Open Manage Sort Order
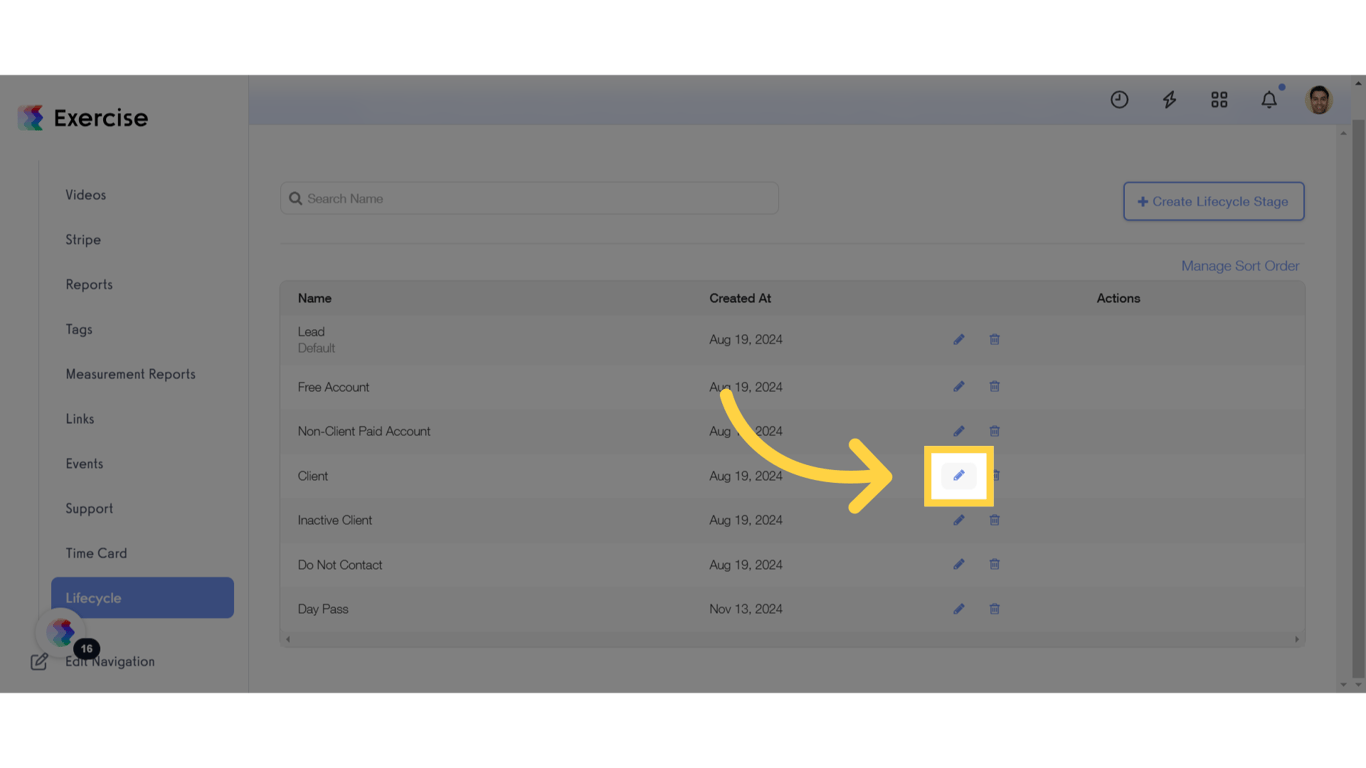Image resolution: width=1366 pixels, height=768 pixels. [1240, 265]
